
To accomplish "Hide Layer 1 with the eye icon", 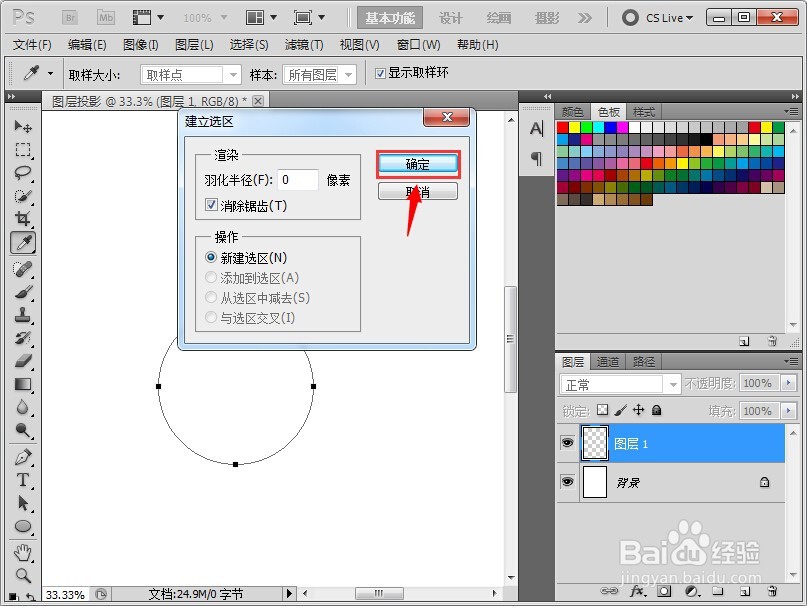I will 567,443.
